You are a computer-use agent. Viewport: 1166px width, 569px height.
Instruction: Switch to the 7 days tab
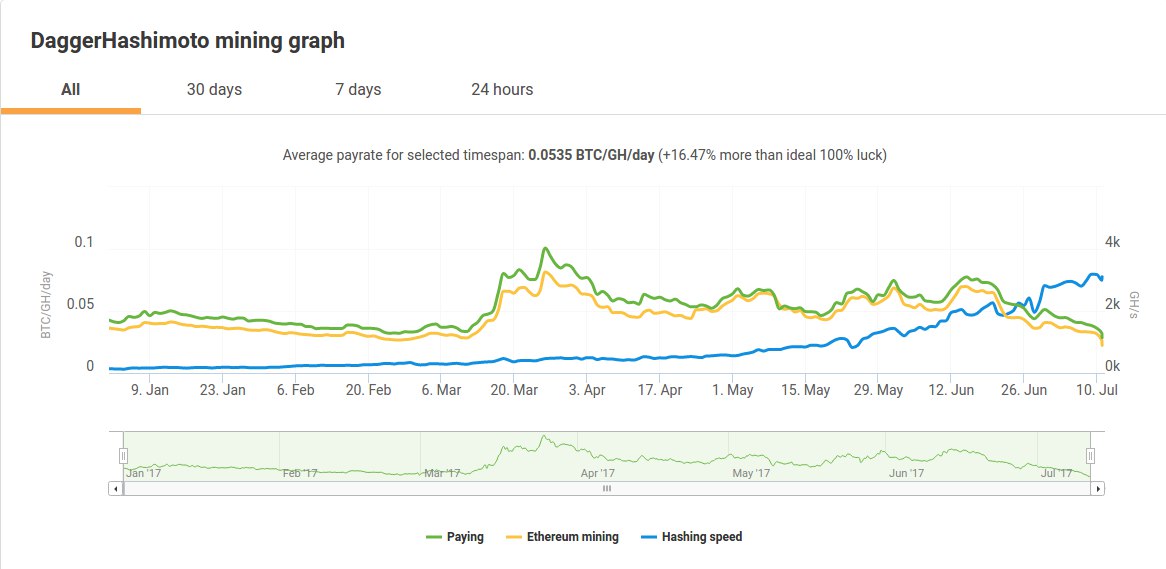(358, 90)
